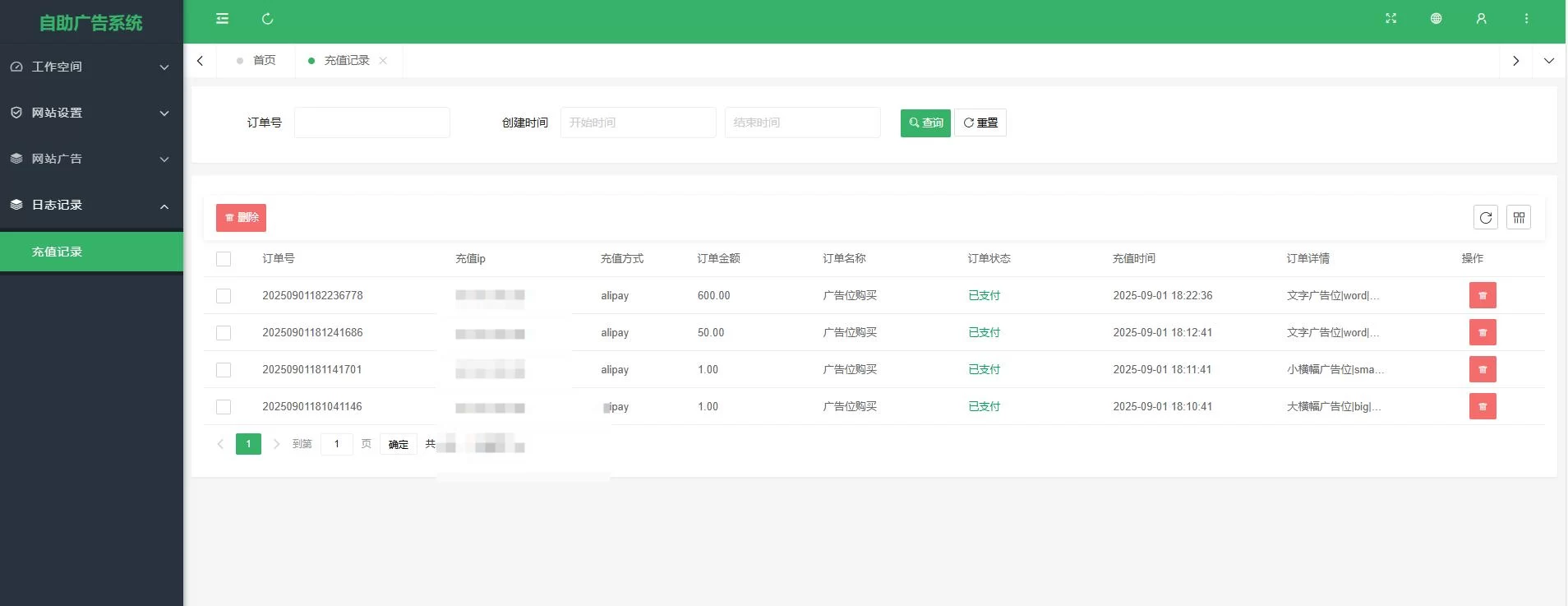
Task: Delete order 20250901182236778 with trash icon
Action: click(1483, 295)
